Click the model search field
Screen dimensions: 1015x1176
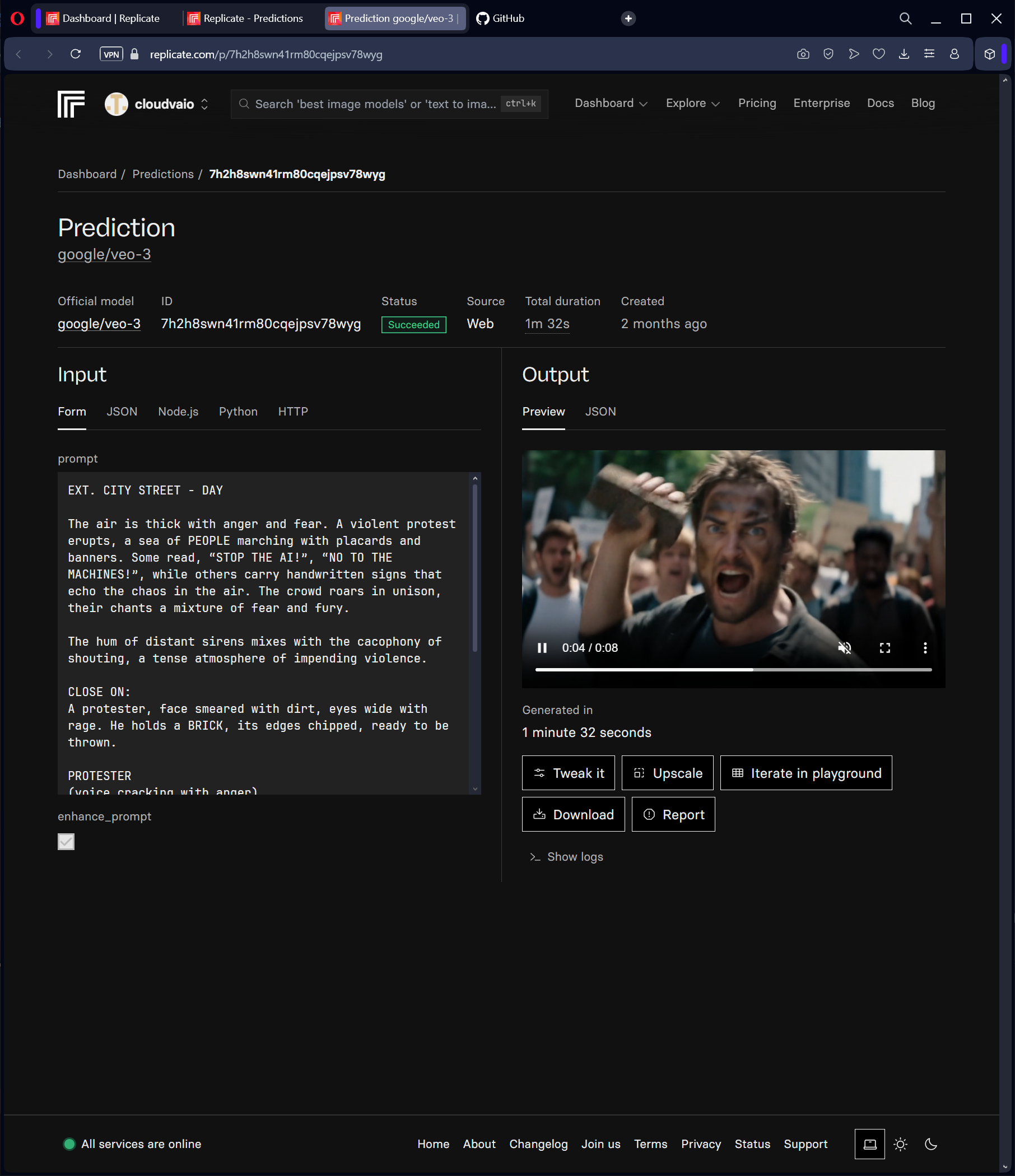click(x=375, y=104)
